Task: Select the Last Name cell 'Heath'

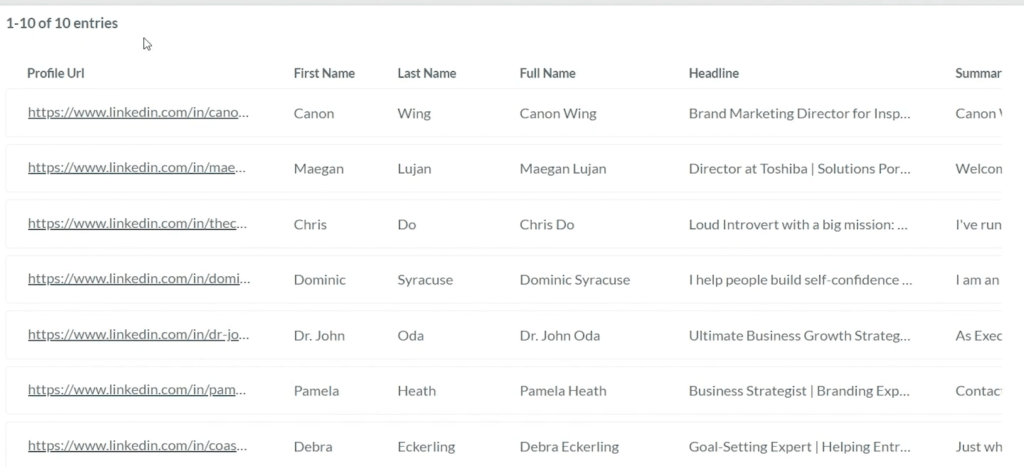Action: click(x=416, y=391)
